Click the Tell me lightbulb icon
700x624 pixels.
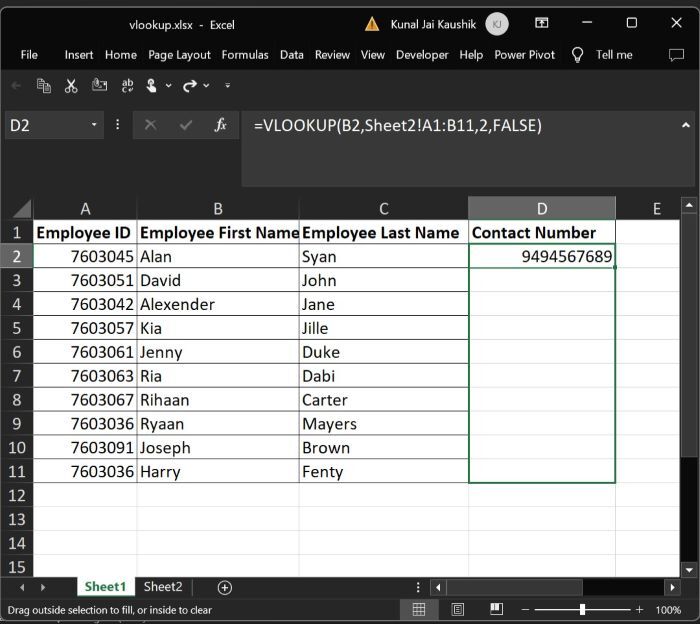577,55
